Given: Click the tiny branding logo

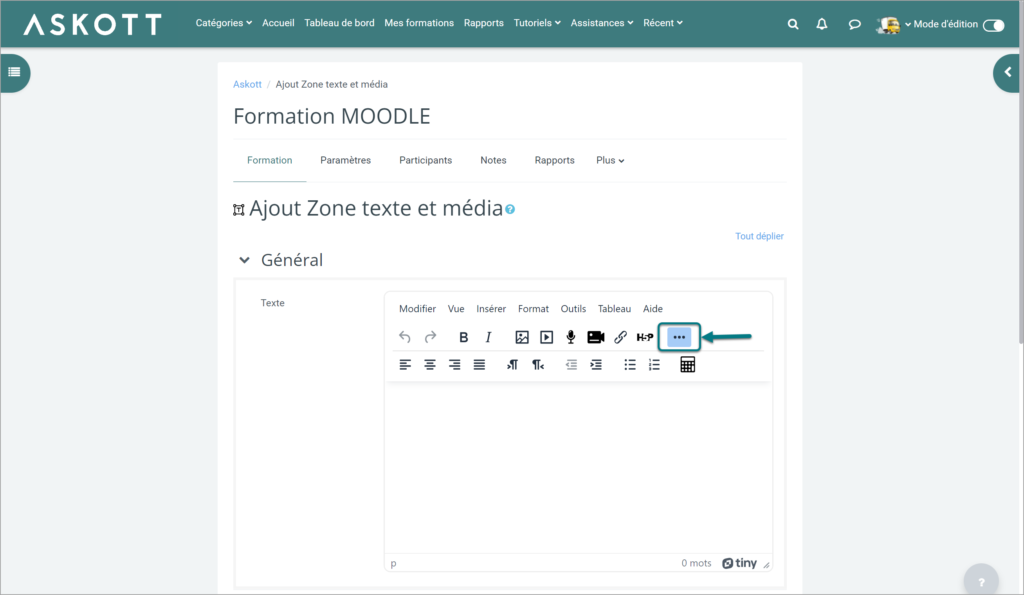Looking at the screenshot, I should coord(739,563).
